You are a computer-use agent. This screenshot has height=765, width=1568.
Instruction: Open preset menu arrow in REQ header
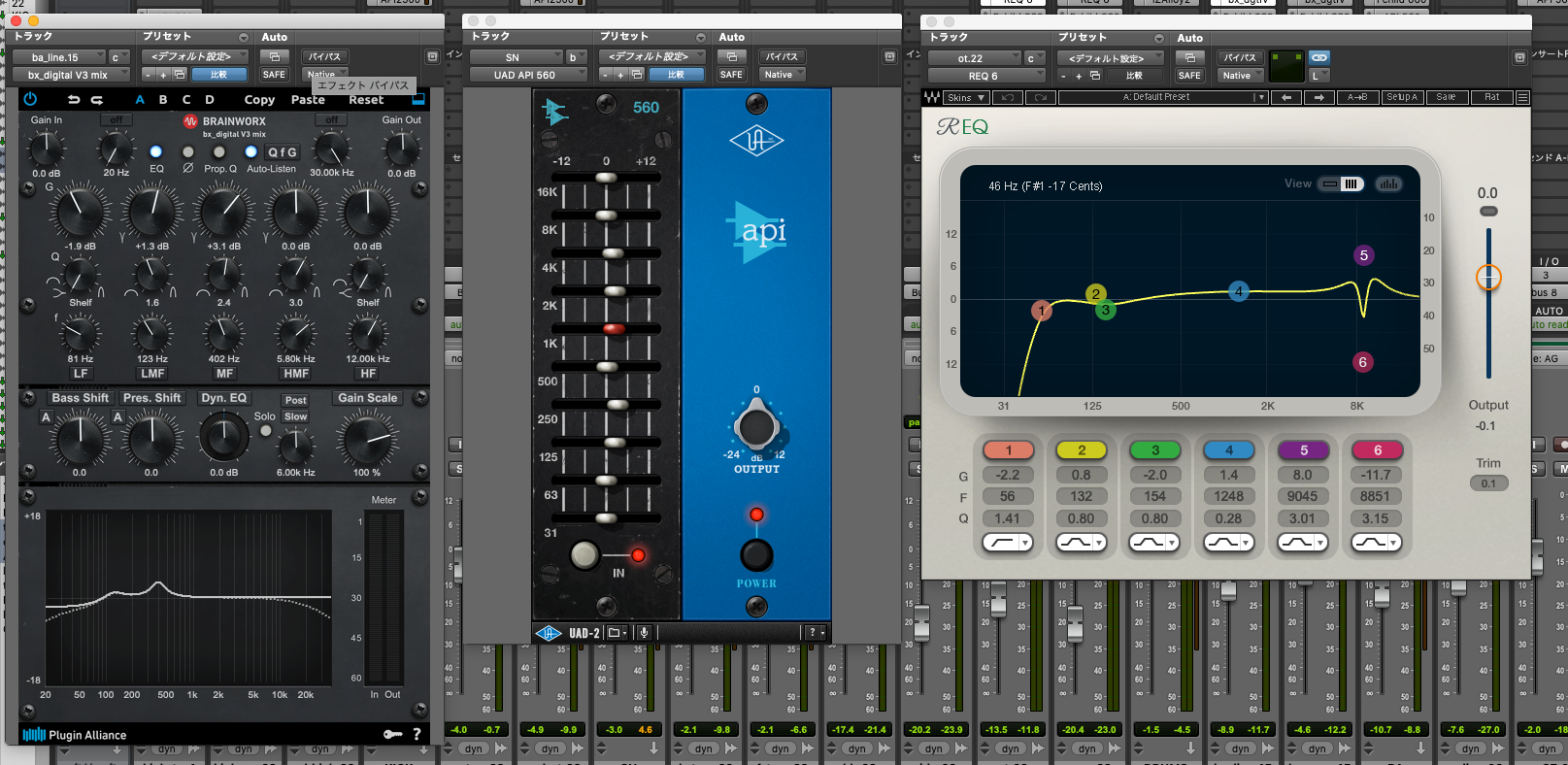click(1158, 38)
